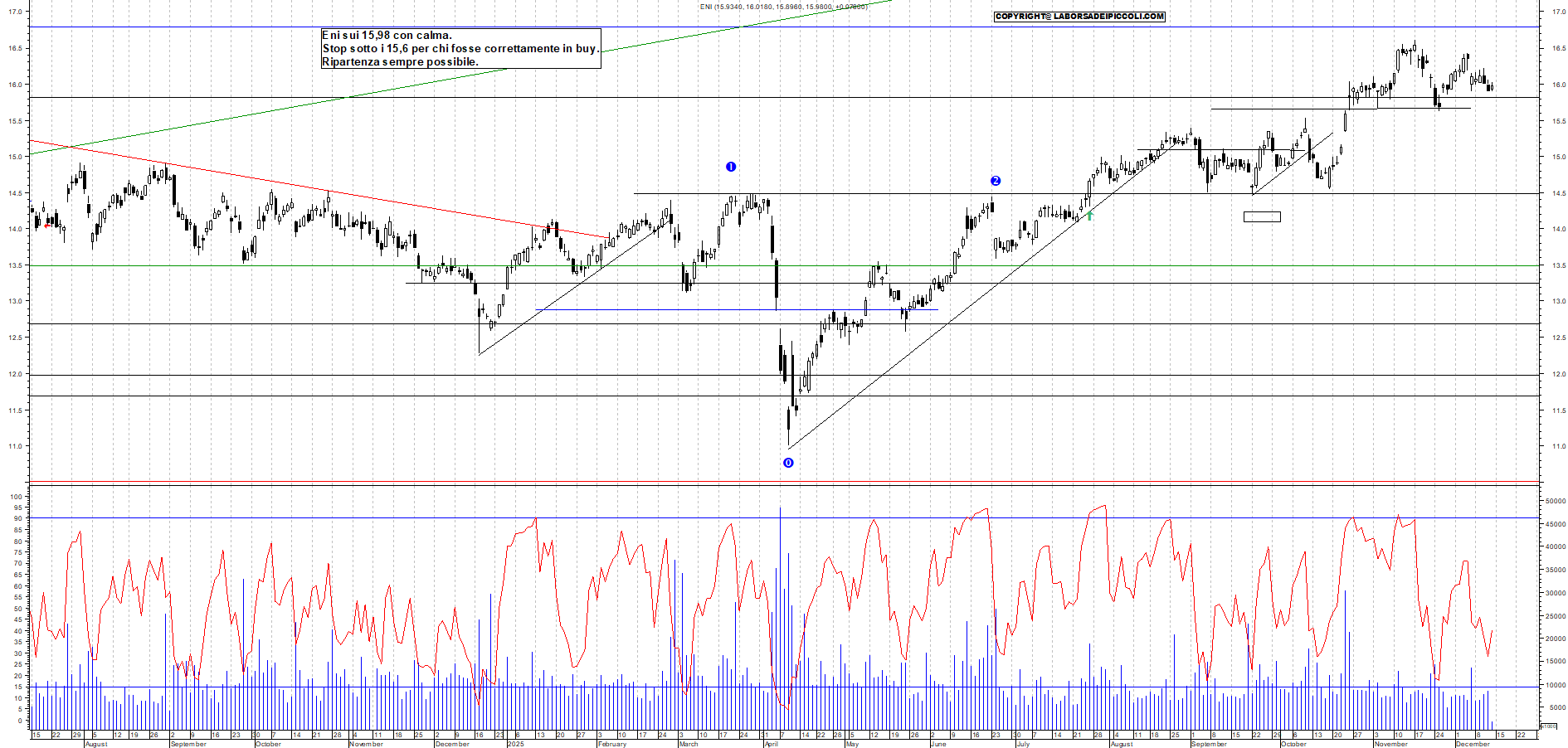Screen dimensions: 1568x748
Task: Select the Eni commentary text box
Action: point(460,48)
